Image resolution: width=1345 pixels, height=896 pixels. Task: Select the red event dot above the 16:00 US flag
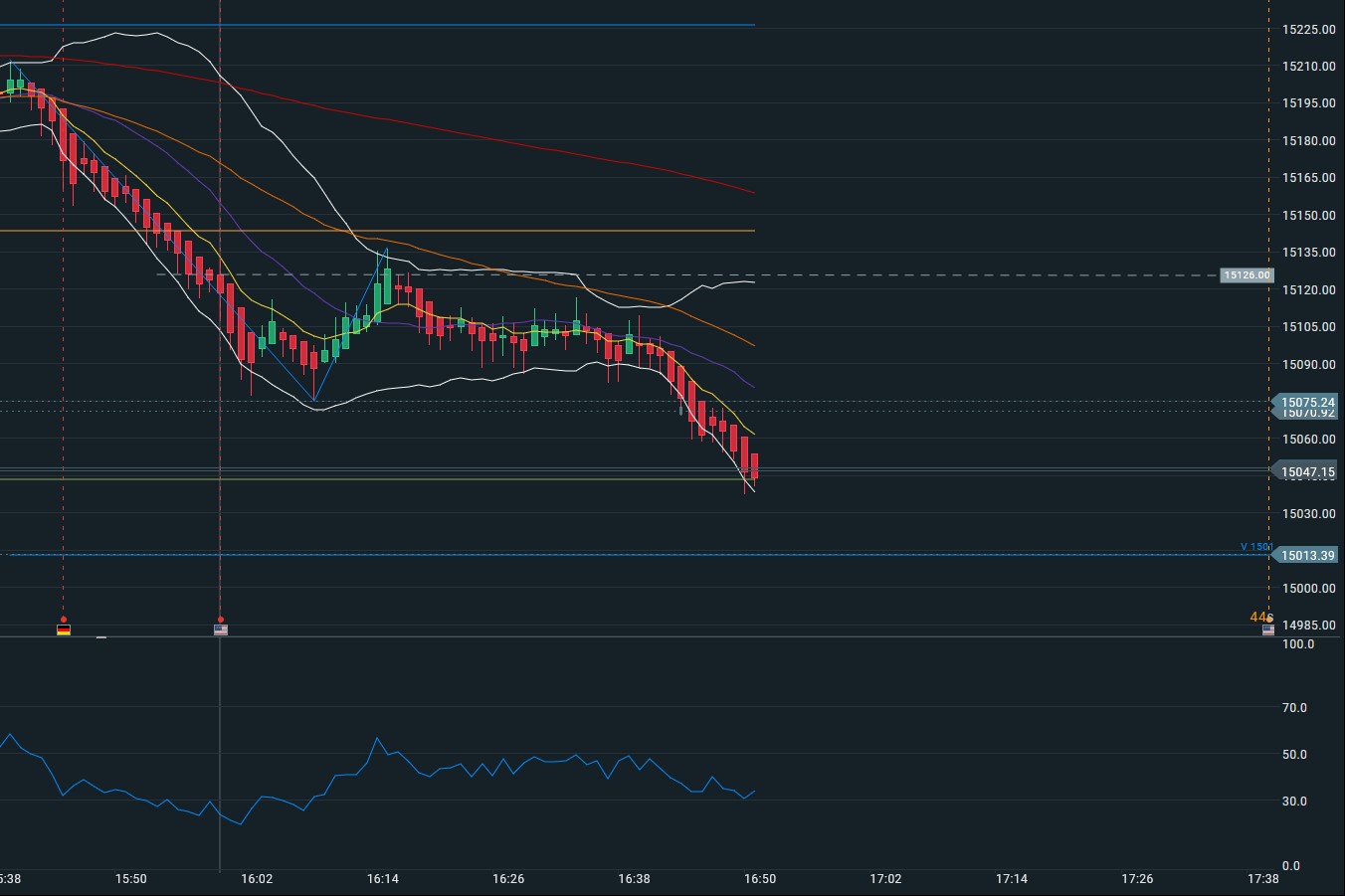point(221,620)
